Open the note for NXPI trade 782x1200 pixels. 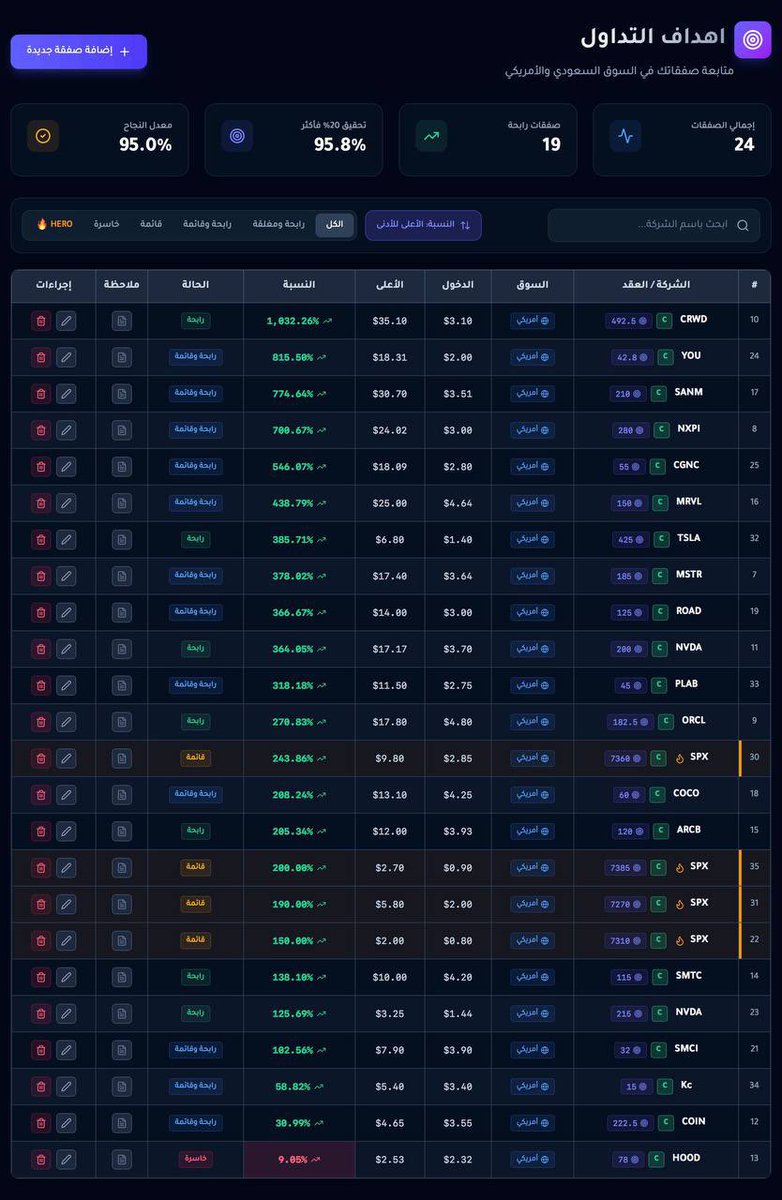122,430
